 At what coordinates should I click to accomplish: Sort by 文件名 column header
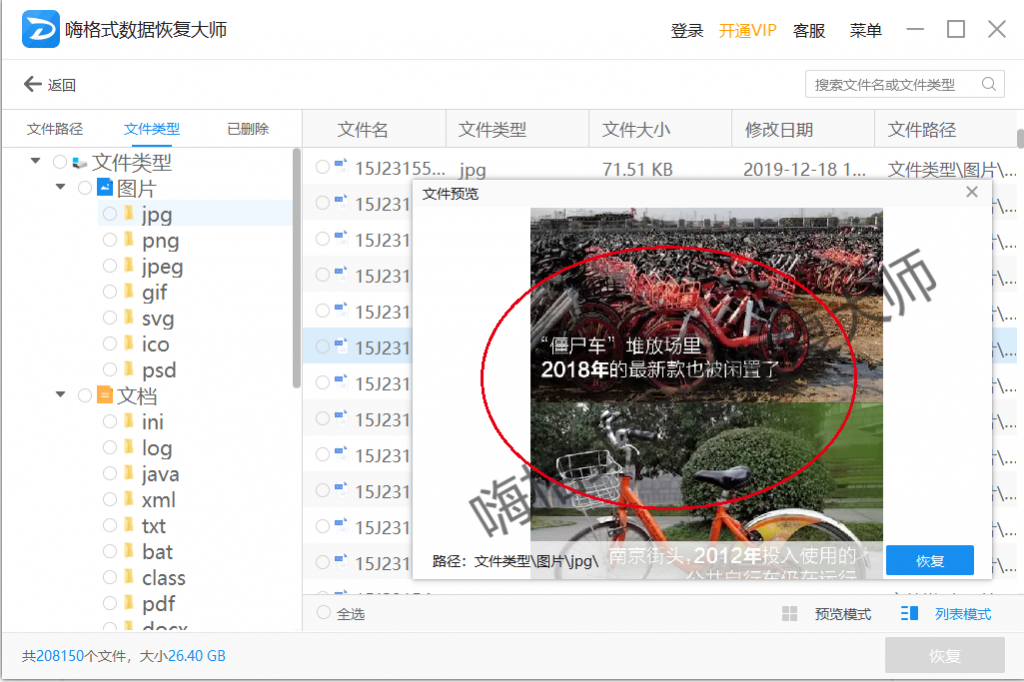363,129
